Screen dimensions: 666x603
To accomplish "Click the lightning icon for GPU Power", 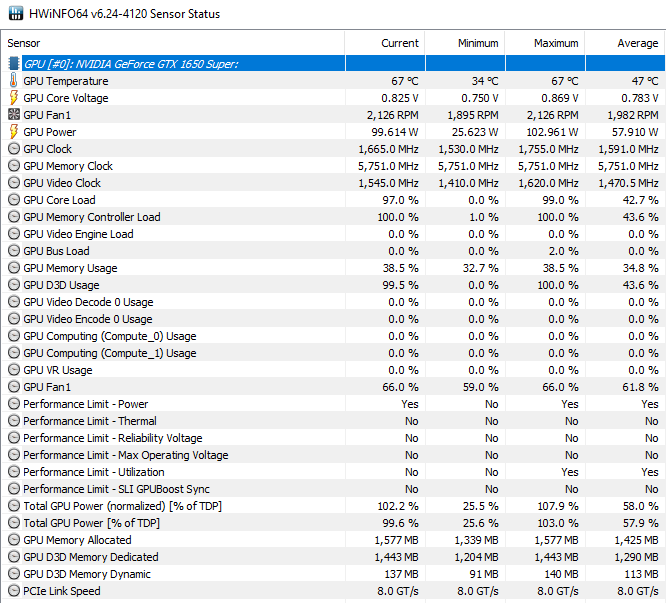I will tap(14, 132).
